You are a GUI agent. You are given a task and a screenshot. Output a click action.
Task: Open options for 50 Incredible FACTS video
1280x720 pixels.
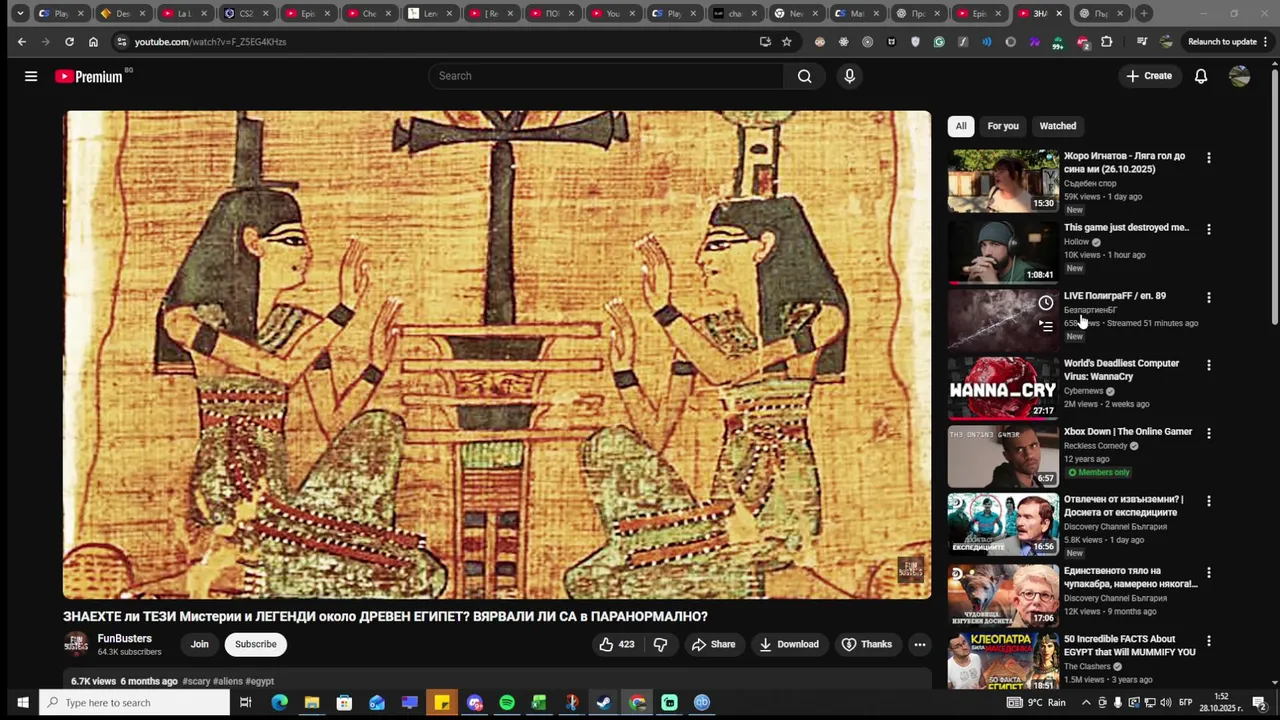coord(1208,640)
